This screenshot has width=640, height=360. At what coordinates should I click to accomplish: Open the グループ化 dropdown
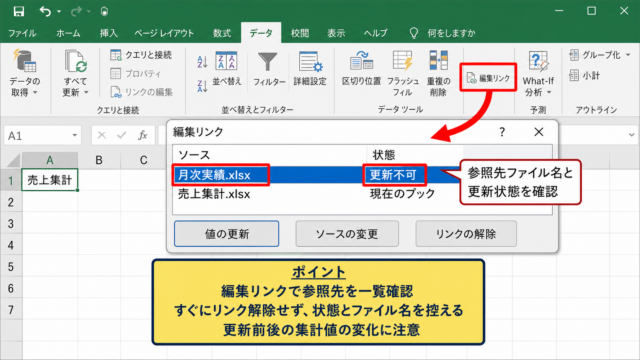pyautogui.click(x=599, y=55)
